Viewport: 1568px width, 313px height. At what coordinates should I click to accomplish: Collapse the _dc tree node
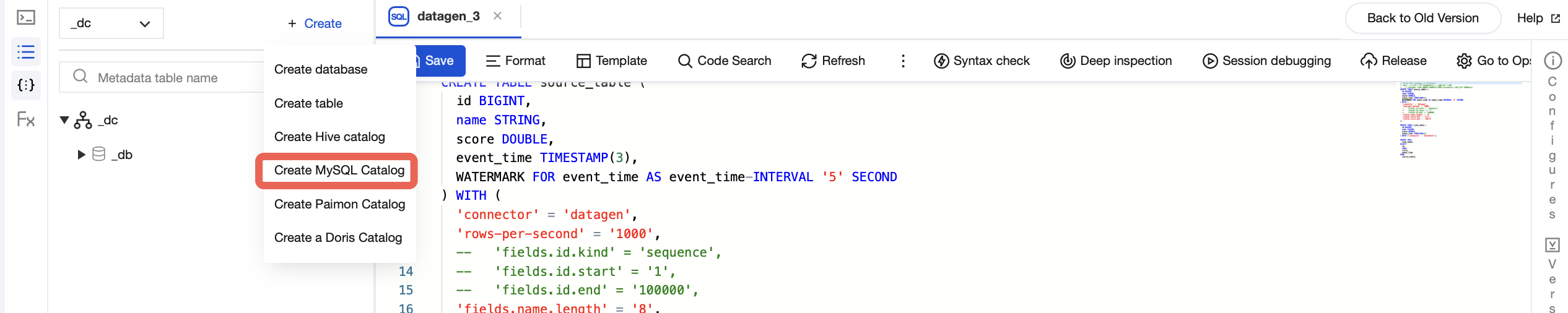tap(64, 120)
